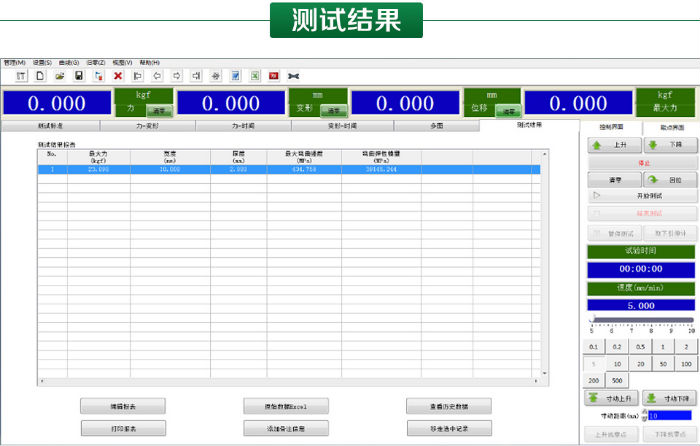Click the red PDF export icon
The height and width of the screenshot is (446, 700).
[x=273, y=75]
